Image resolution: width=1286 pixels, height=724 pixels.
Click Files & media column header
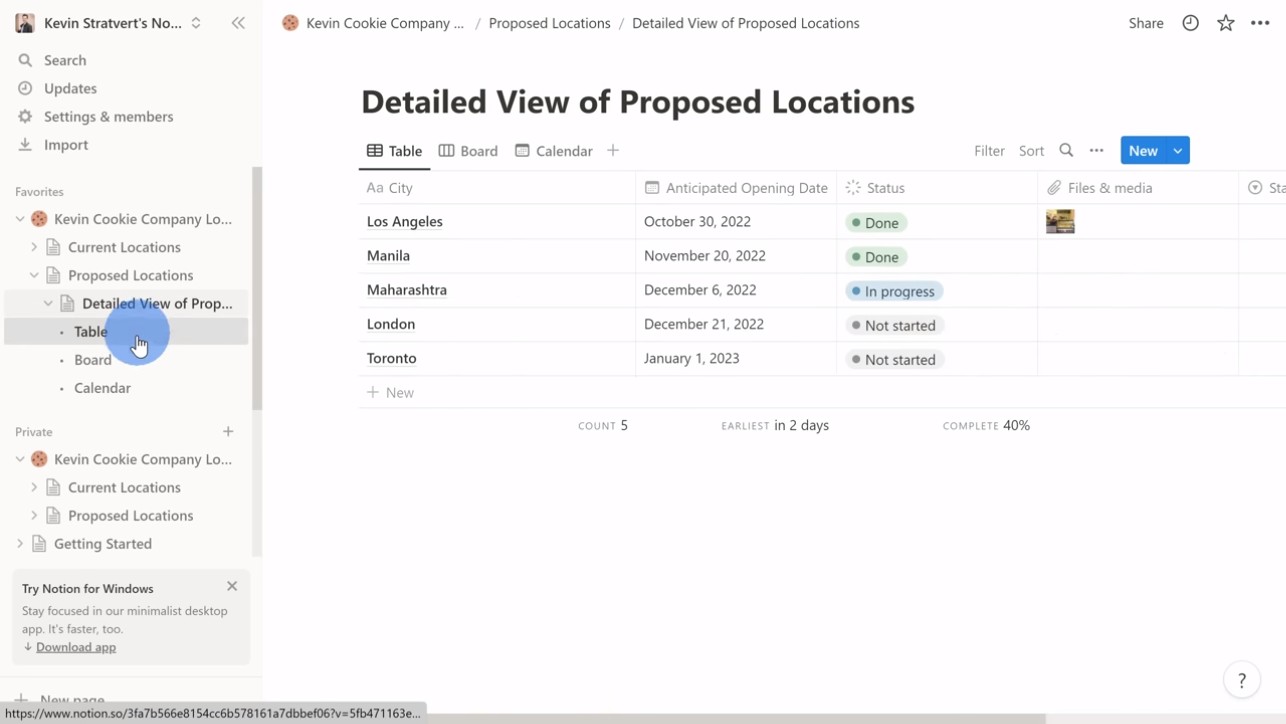(x=1138, y=188)
